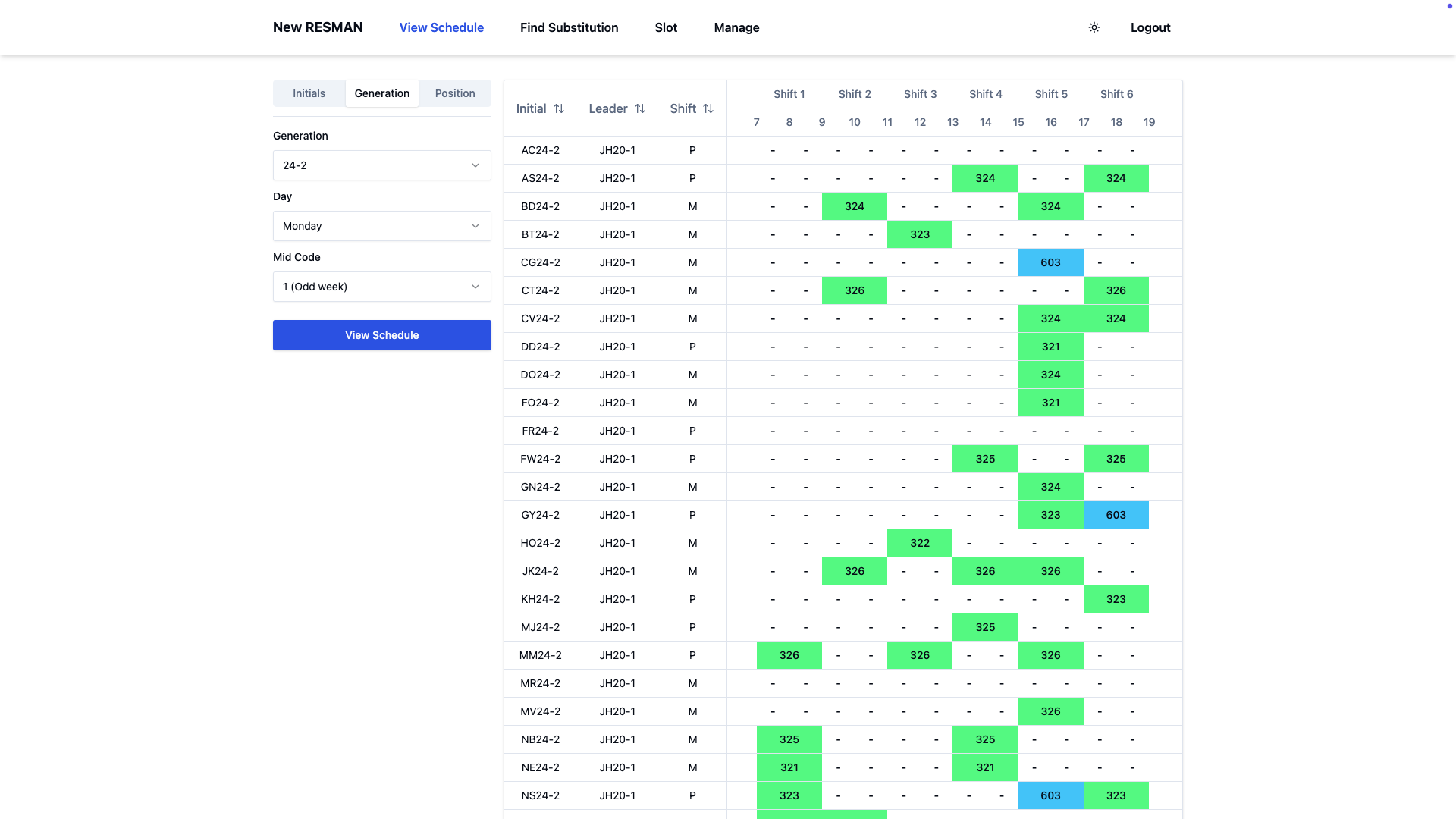1456x819 pixels.
Task: Click the Day dropdown chevron icon
Action: [475, 226]
